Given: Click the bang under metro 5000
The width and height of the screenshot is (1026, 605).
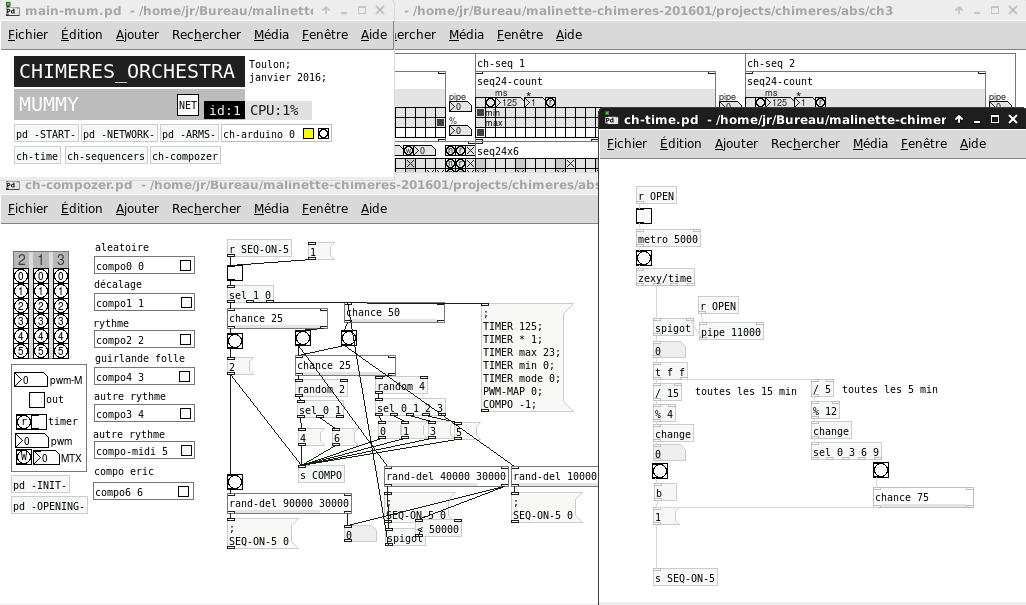Looking at the screenshot, I should 644,258.
